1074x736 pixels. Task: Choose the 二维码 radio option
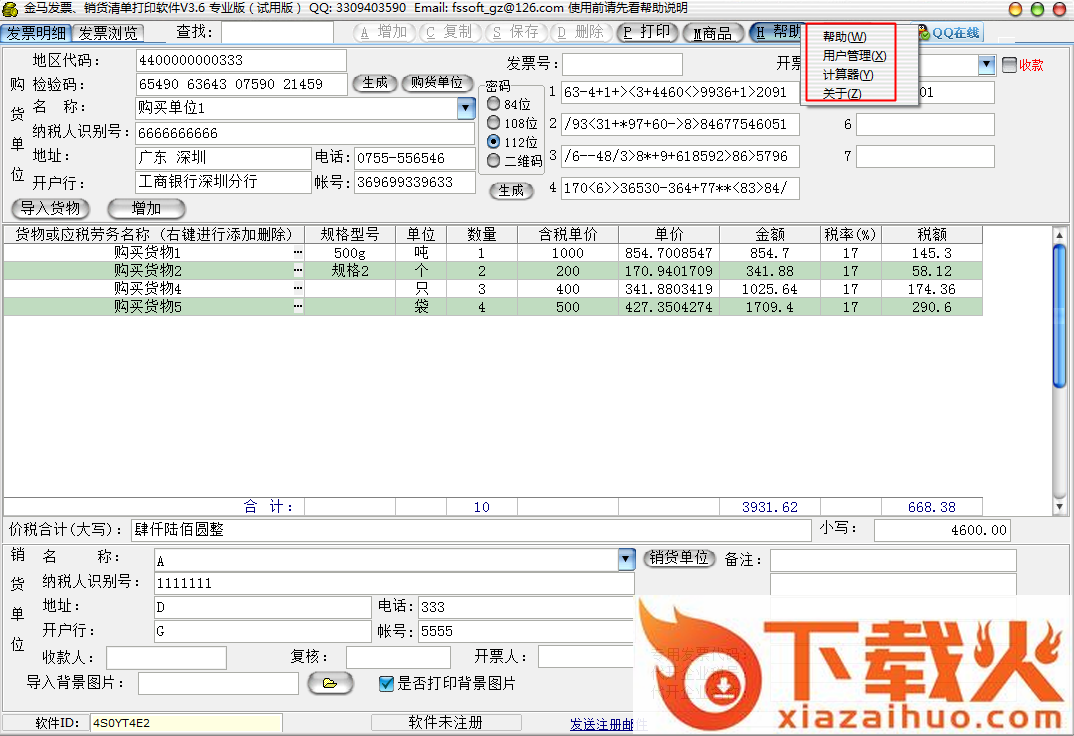click(494, 160)
